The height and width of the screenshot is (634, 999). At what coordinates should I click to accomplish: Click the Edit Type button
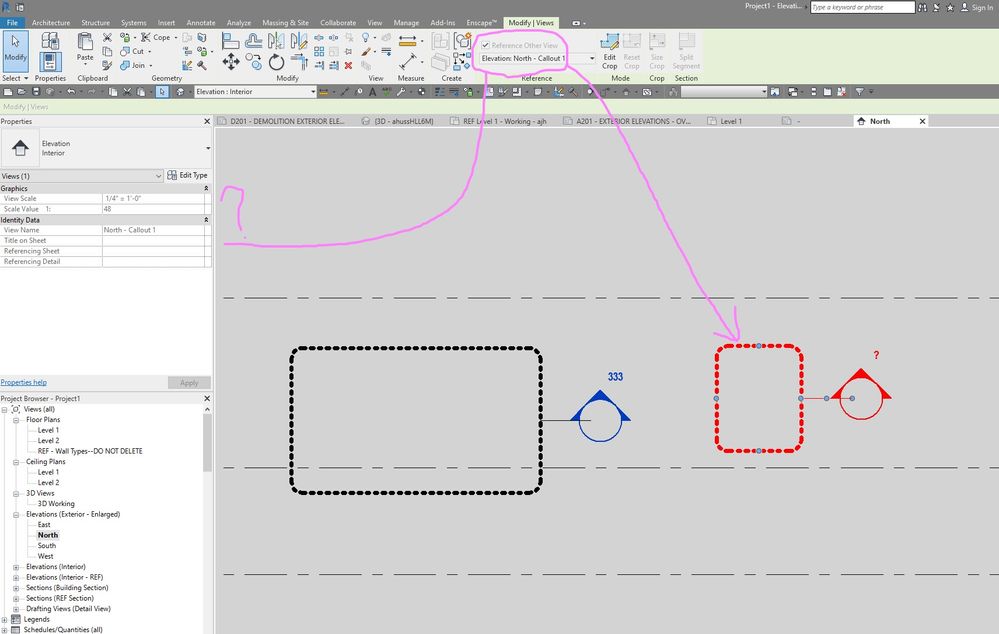(x=187, y=175)
